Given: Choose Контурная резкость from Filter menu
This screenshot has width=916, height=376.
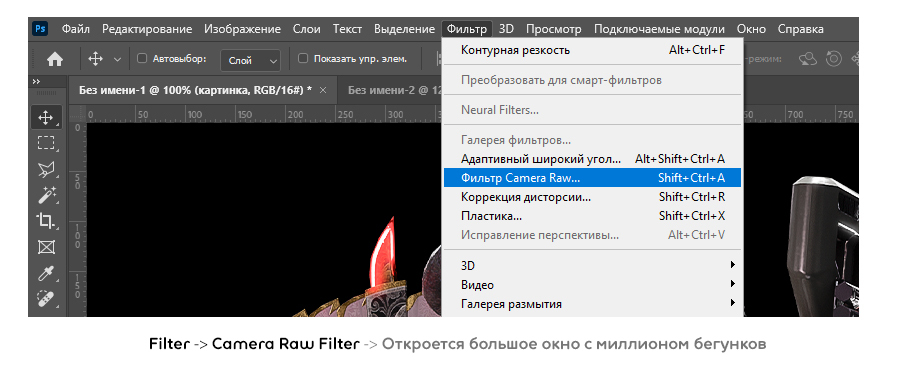Looking at the screenshot, I should (592, 50).
